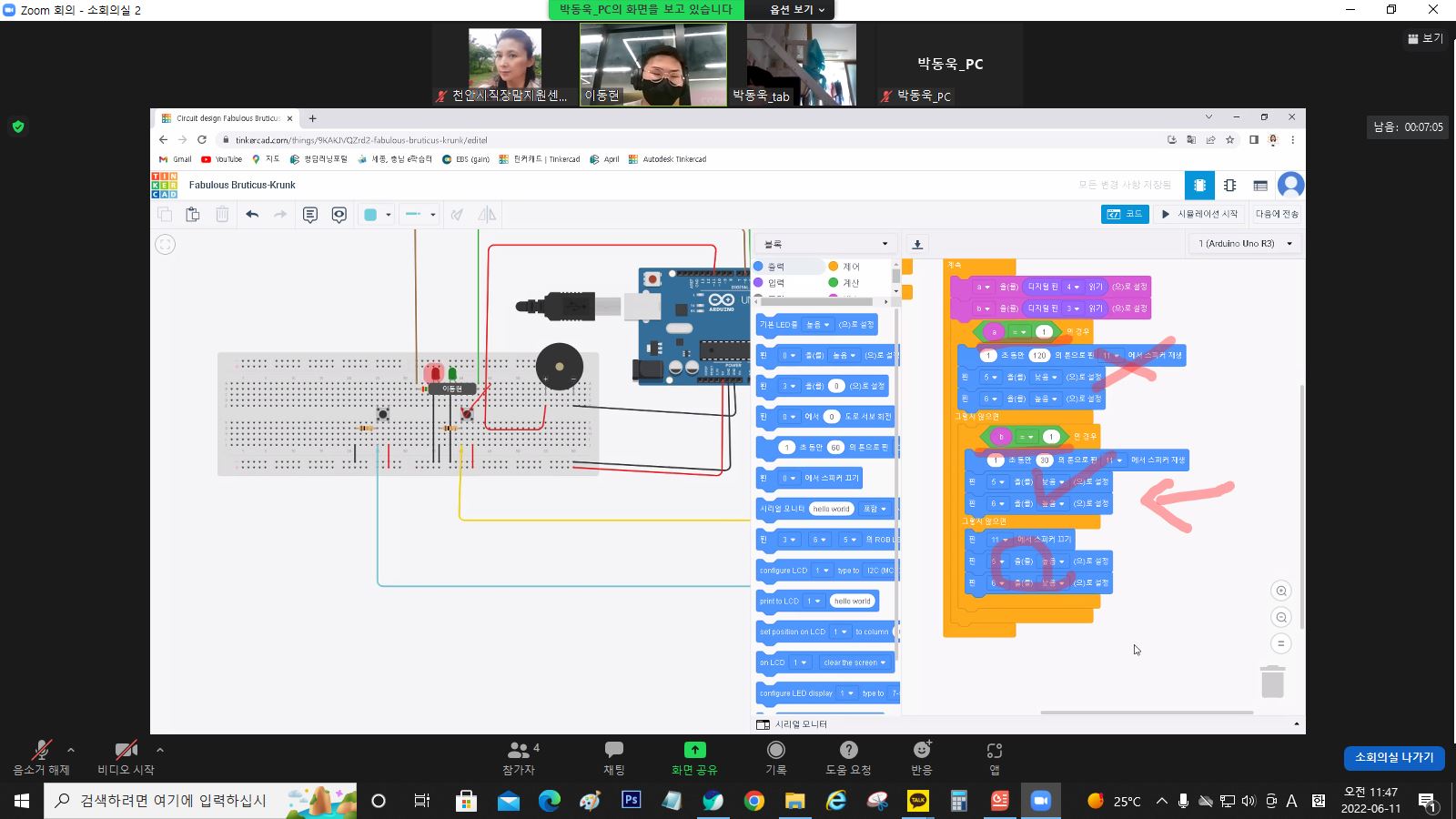Unmute microphone in Zoom controls
The width and height of the screenshot is (1456, 819).
41,756
